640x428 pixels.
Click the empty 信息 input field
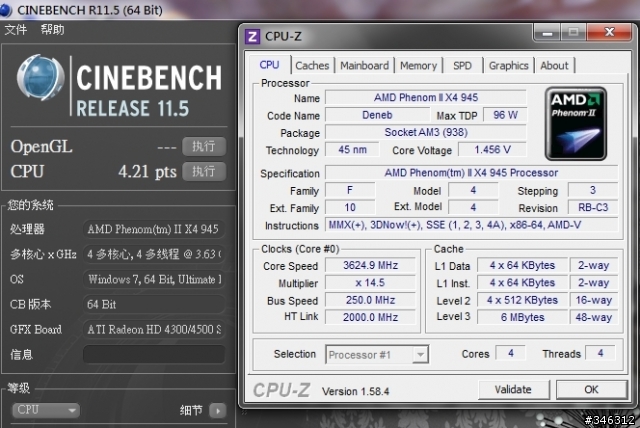click(x=154, y=355)
